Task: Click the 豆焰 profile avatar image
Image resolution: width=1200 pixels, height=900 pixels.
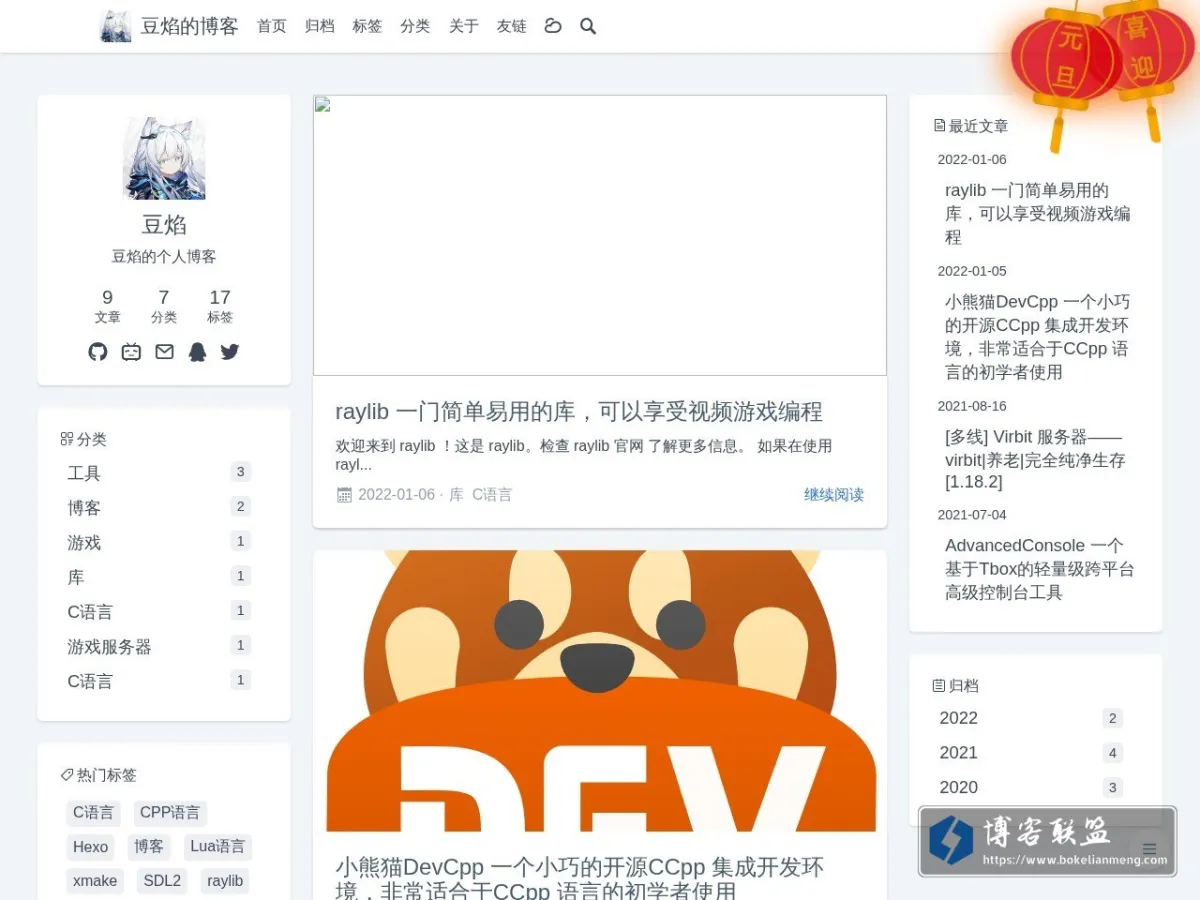Action: [x=164, y=158]
